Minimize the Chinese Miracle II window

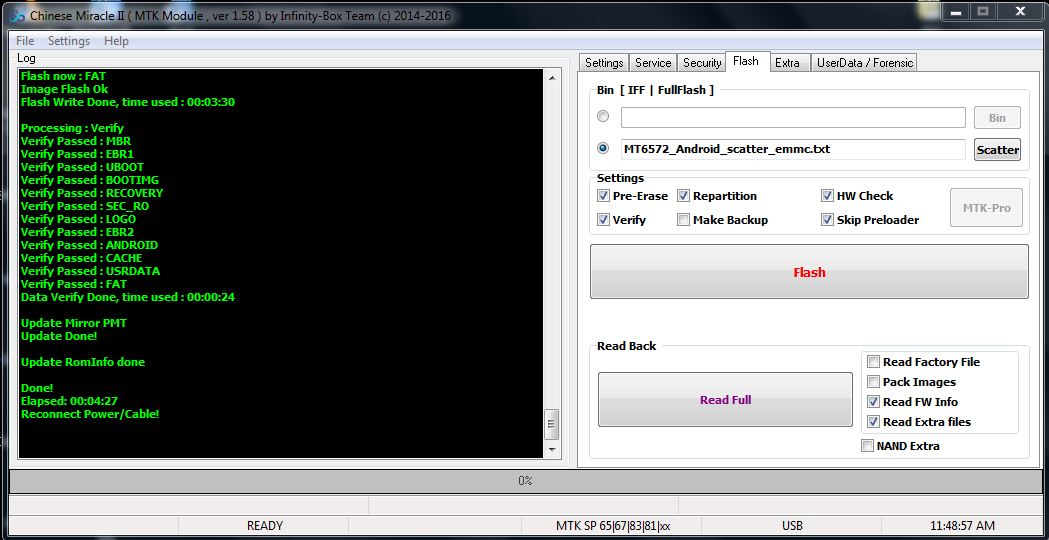(x=957, y=12)
